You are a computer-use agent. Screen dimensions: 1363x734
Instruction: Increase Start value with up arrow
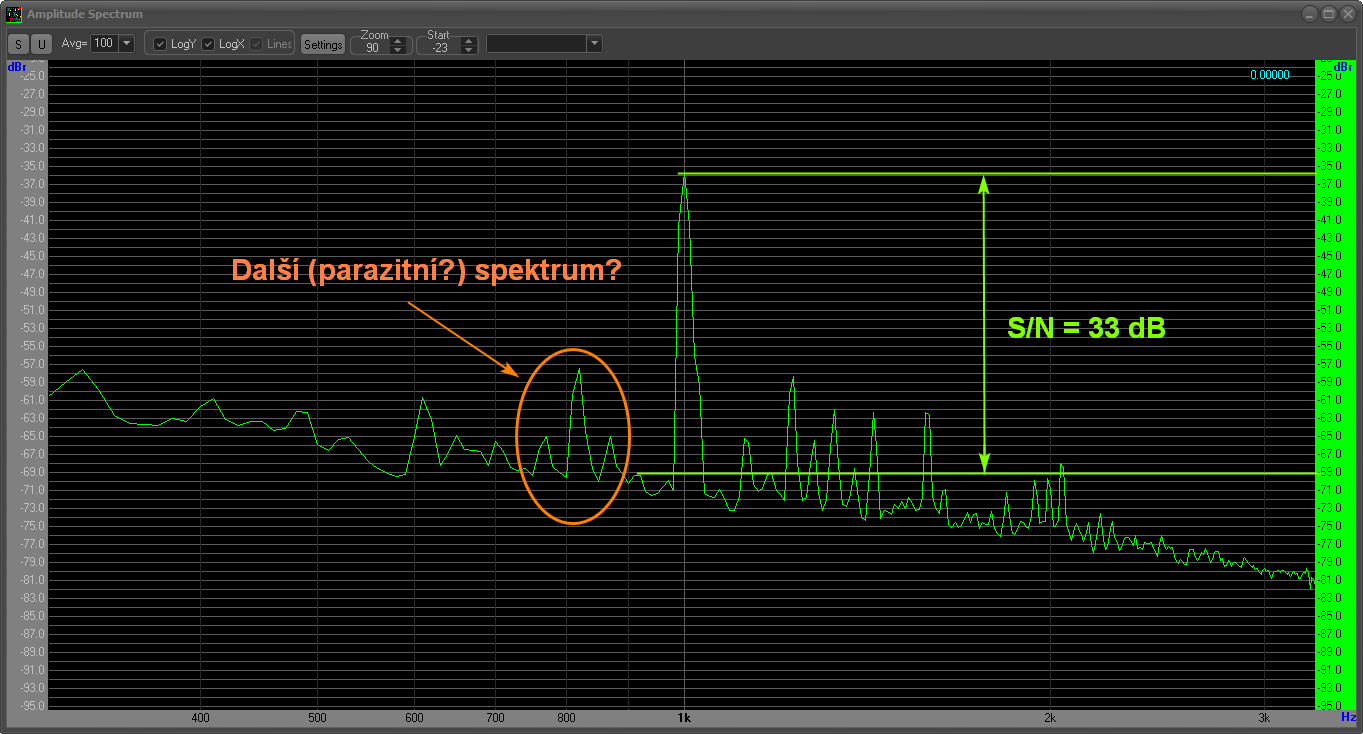click(x=468, y=40)
